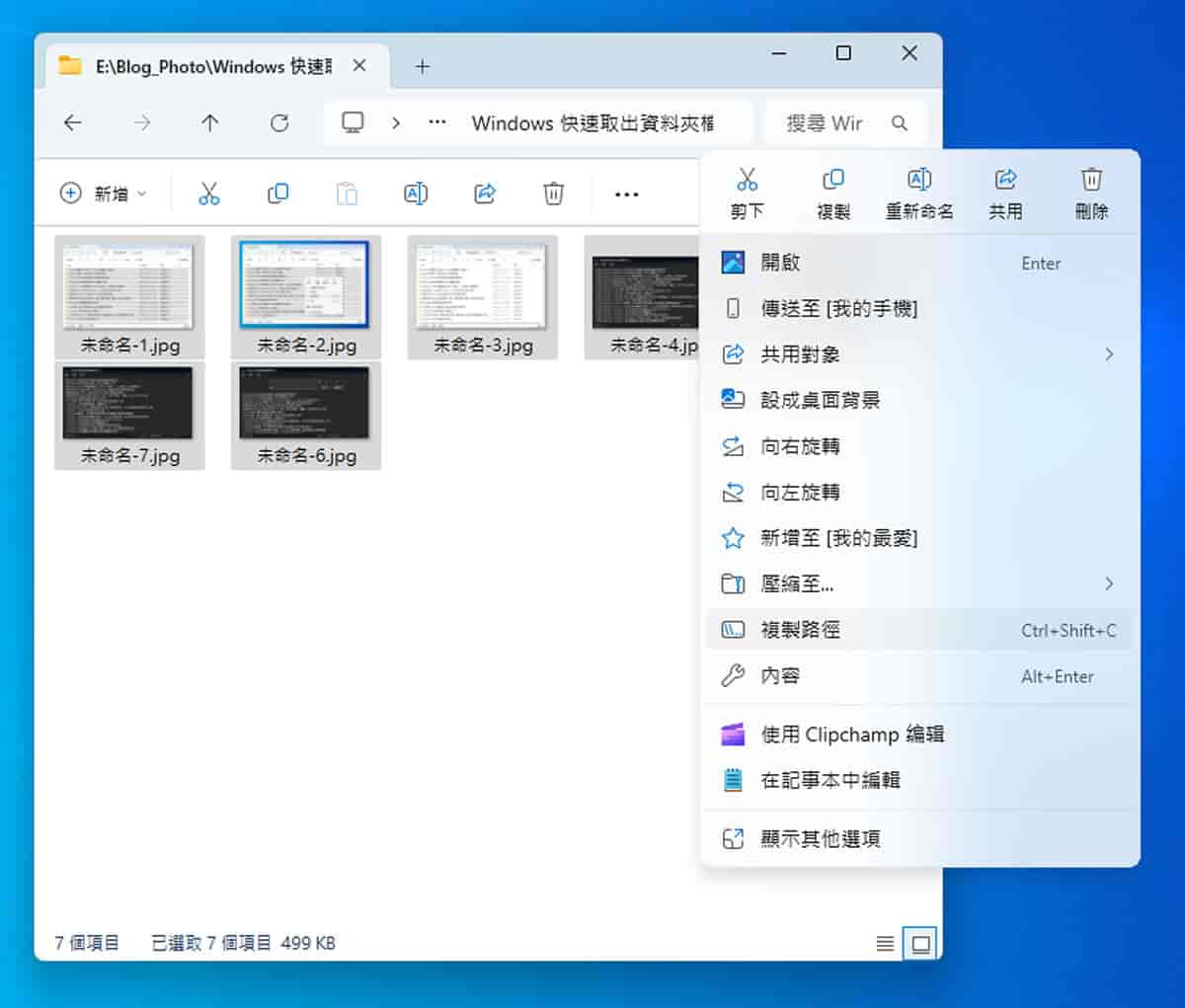The height and width of the screenshot is (1008, 1185).
Task: Click the search box in Explorer
Action: point(834,123)
